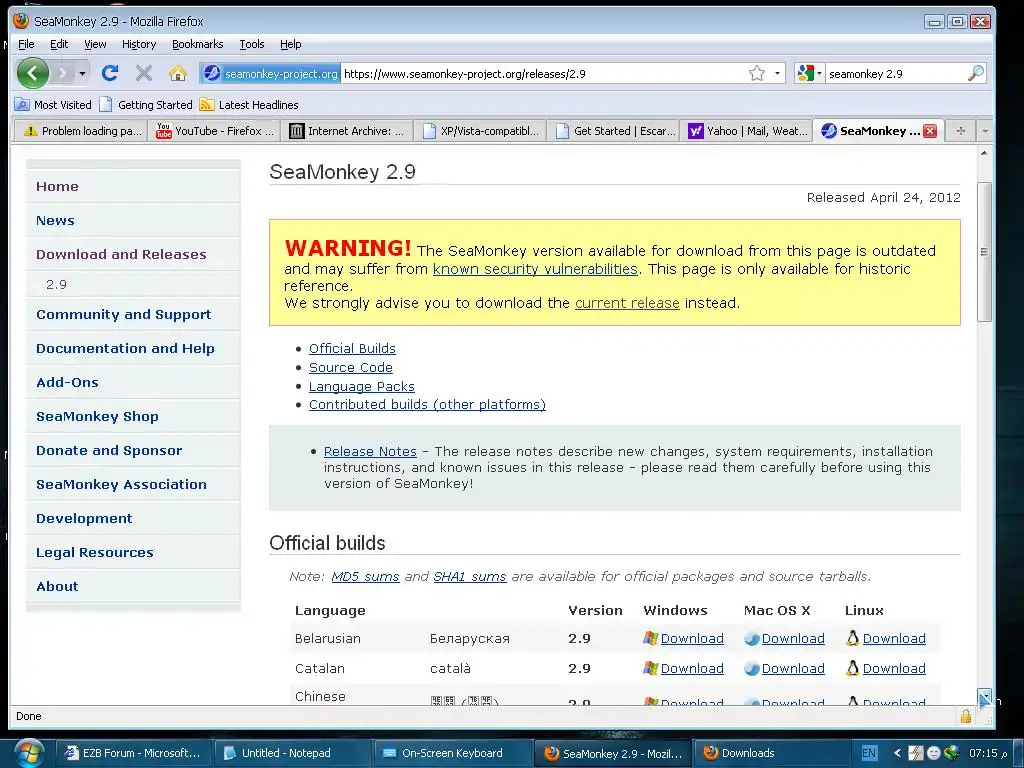This screenshot has width=1024, height=768.
Task: Reload the page with the Refresh icon
Action: tap(110, 72)
